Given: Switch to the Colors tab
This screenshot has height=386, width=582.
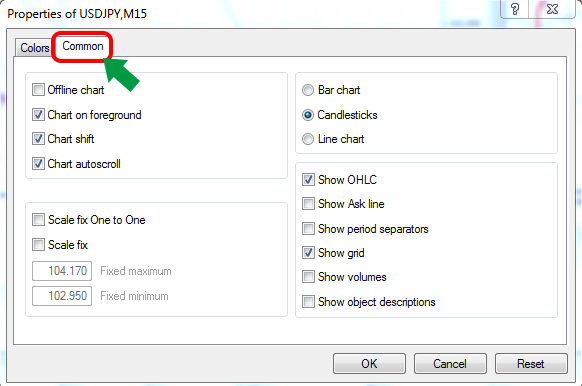Looking at the screenshot, I should 34,48.
